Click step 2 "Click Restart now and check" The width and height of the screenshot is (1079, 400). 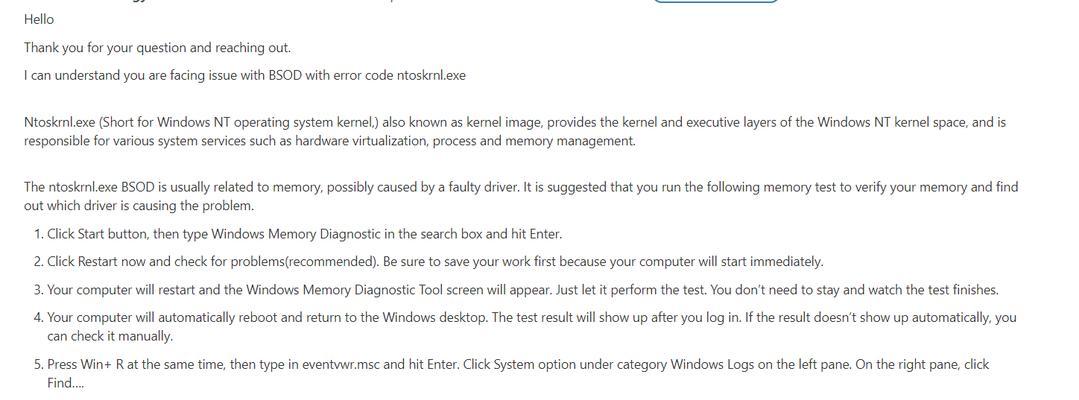tap(429, 262)
